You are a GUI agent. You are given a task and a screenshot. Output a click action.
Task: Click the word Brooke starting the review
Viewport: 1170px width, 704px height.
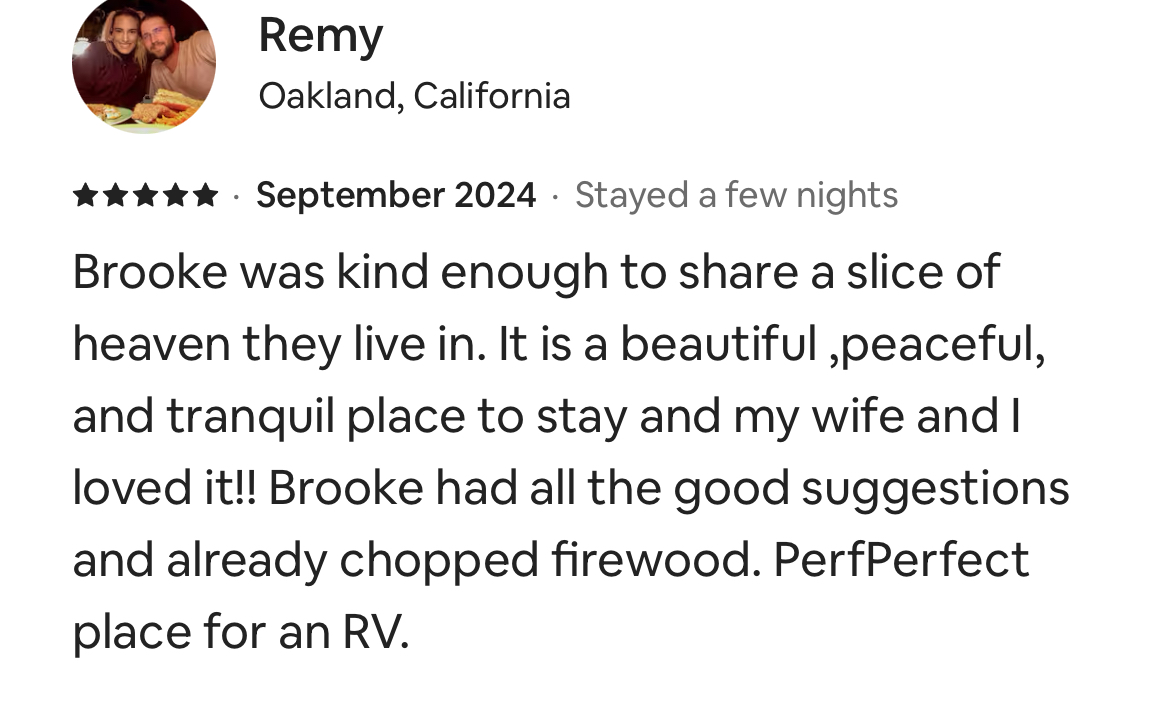pos(150,272)
